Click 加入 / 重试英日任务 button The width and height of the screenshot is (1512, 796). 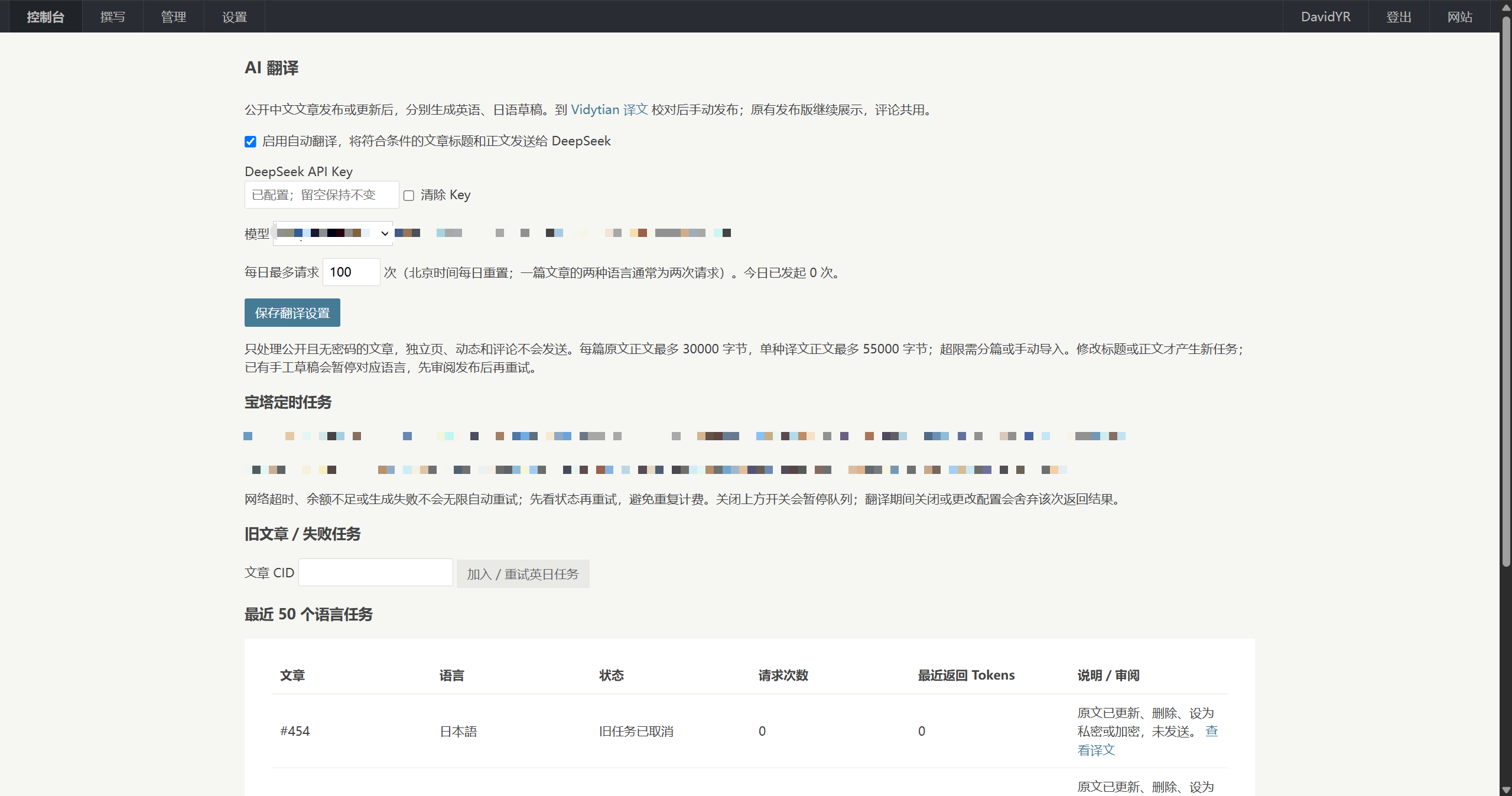click(523, 574)
